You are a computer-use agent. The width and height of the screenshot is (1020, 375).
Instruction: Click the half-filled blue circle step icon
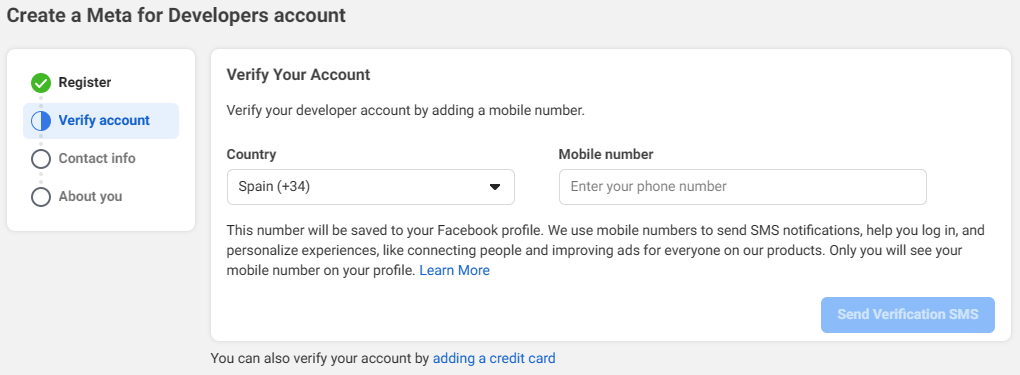tap(41, 120)
